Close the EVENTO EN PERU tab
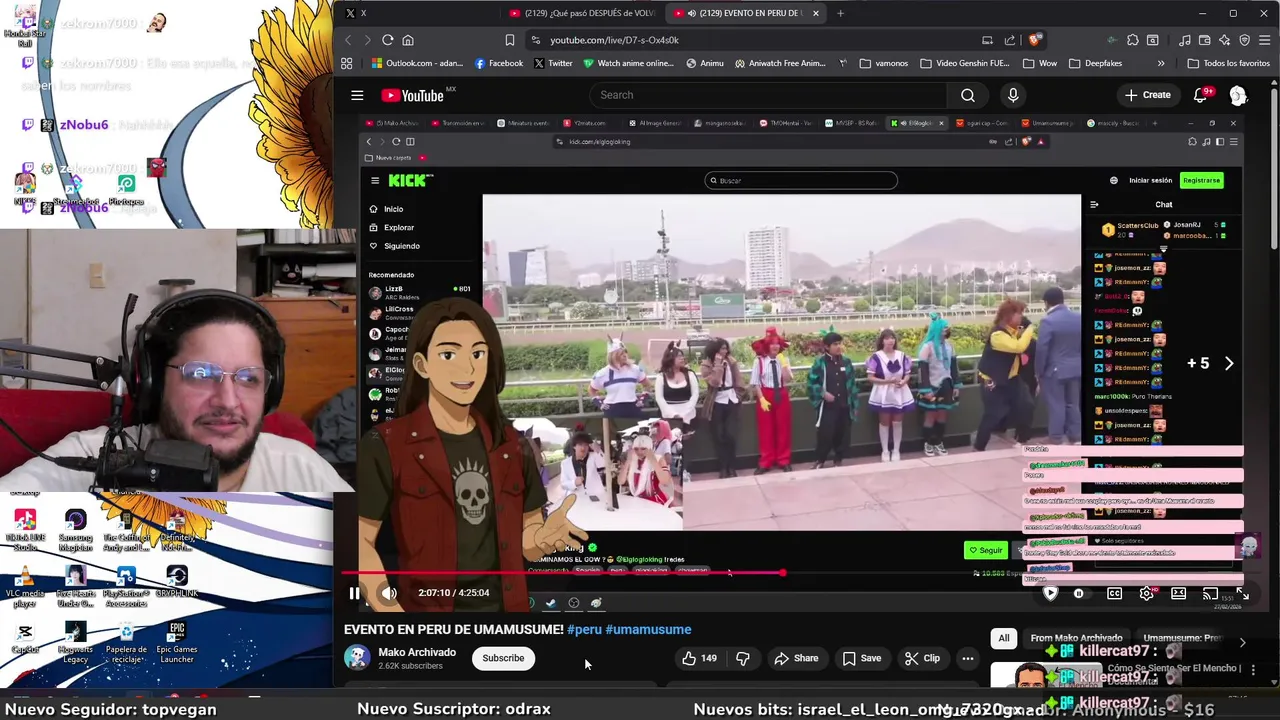The image size is (1280, 720). click(816, 13)
